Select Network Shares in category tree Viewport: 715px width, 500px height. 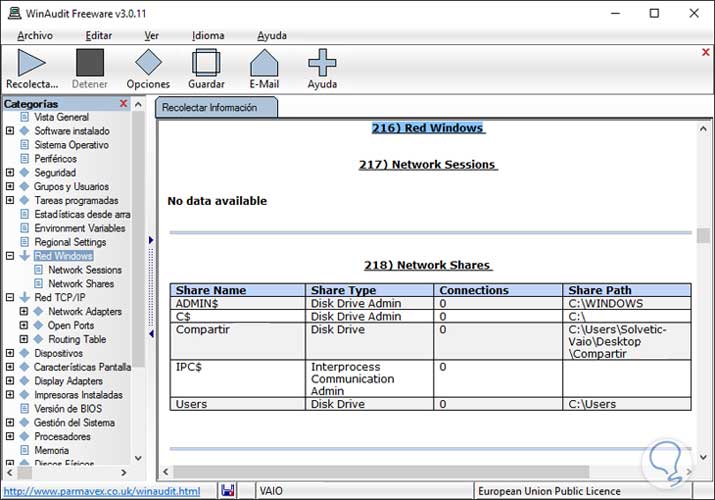tap(81, 284)
